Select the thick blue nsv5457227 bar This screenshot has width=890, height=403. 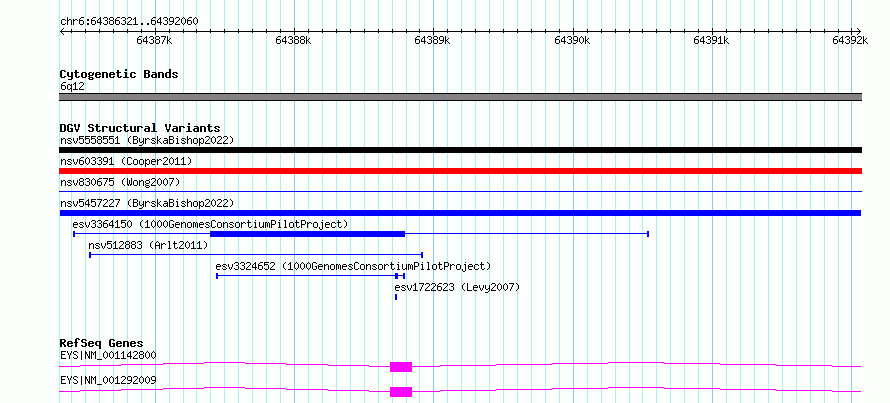[x=460, y=213]
